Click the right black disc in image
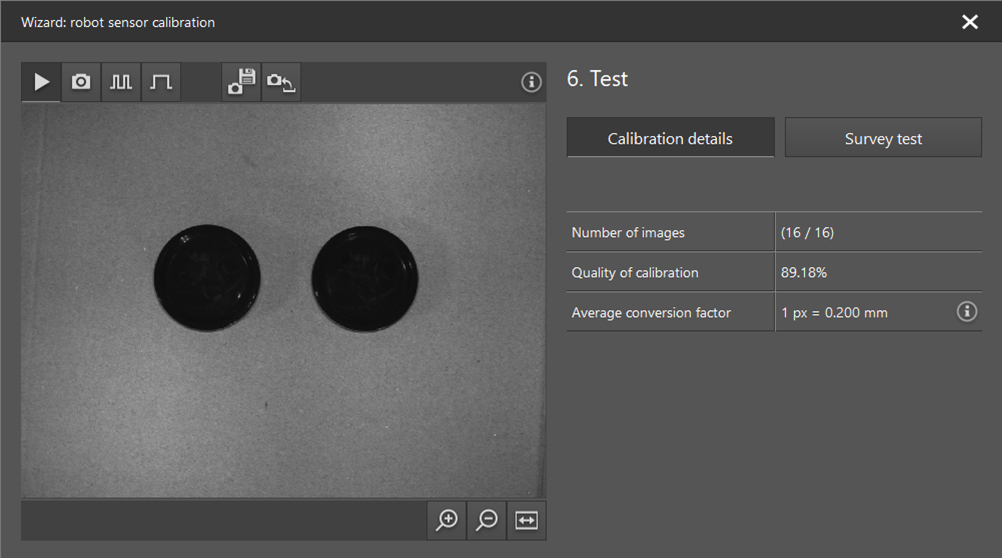The height and width of the screenshot is (558, 1002). pyautogui.click(x=364, y=278)
